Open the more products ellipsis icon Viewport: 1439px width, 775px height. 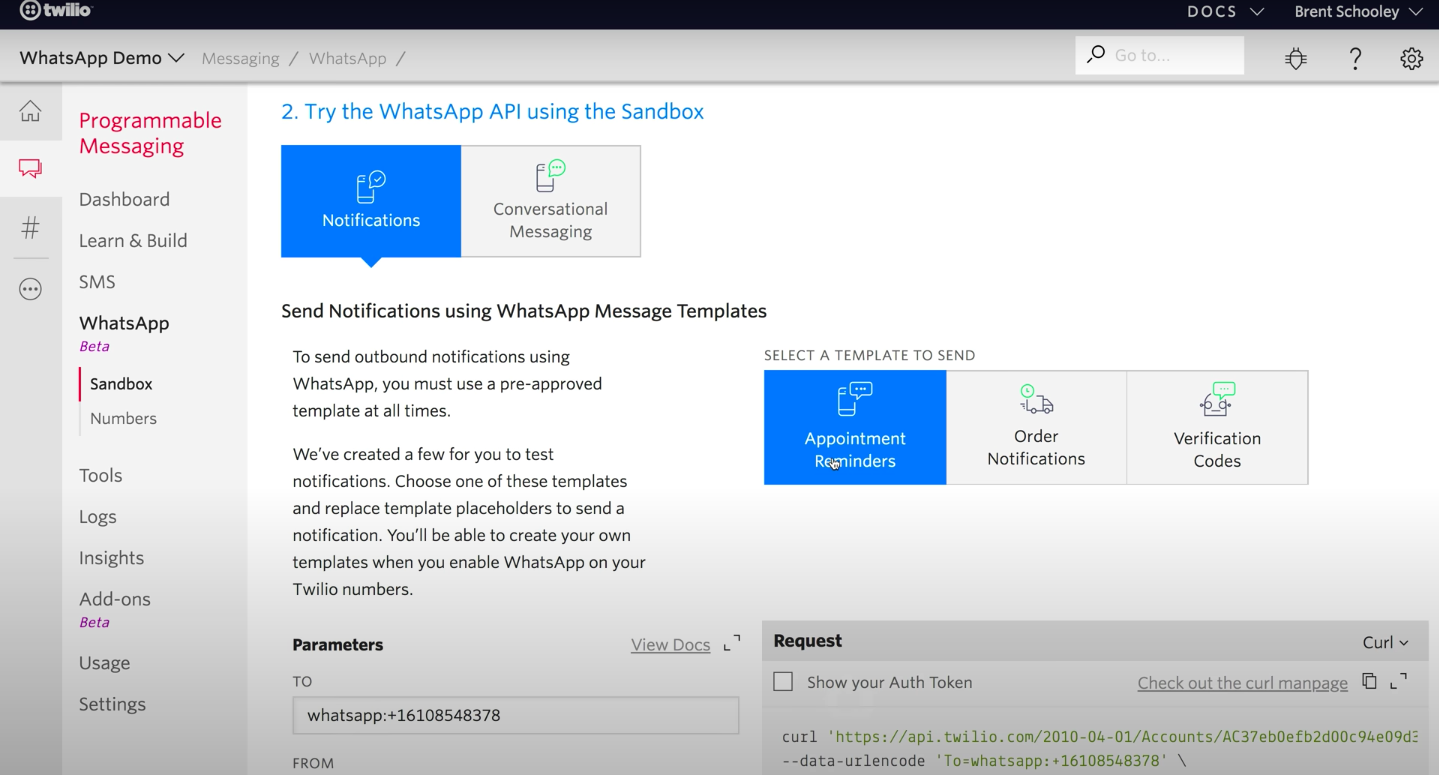point(30,290)
